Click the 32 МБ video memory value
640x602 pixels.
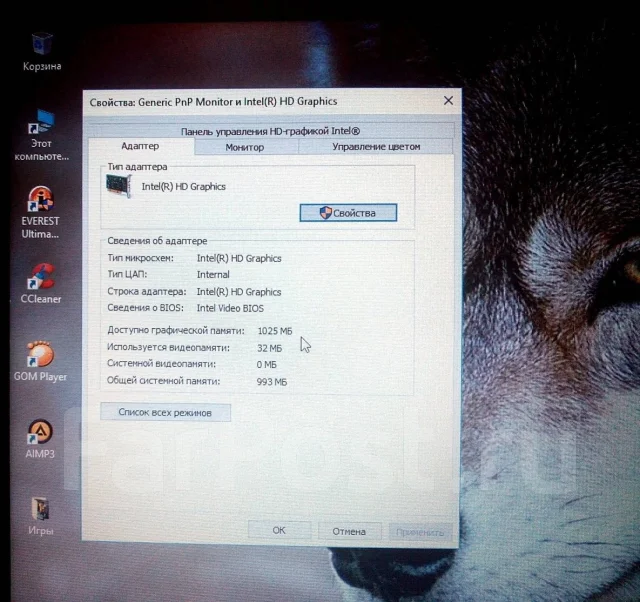[269, 348]
